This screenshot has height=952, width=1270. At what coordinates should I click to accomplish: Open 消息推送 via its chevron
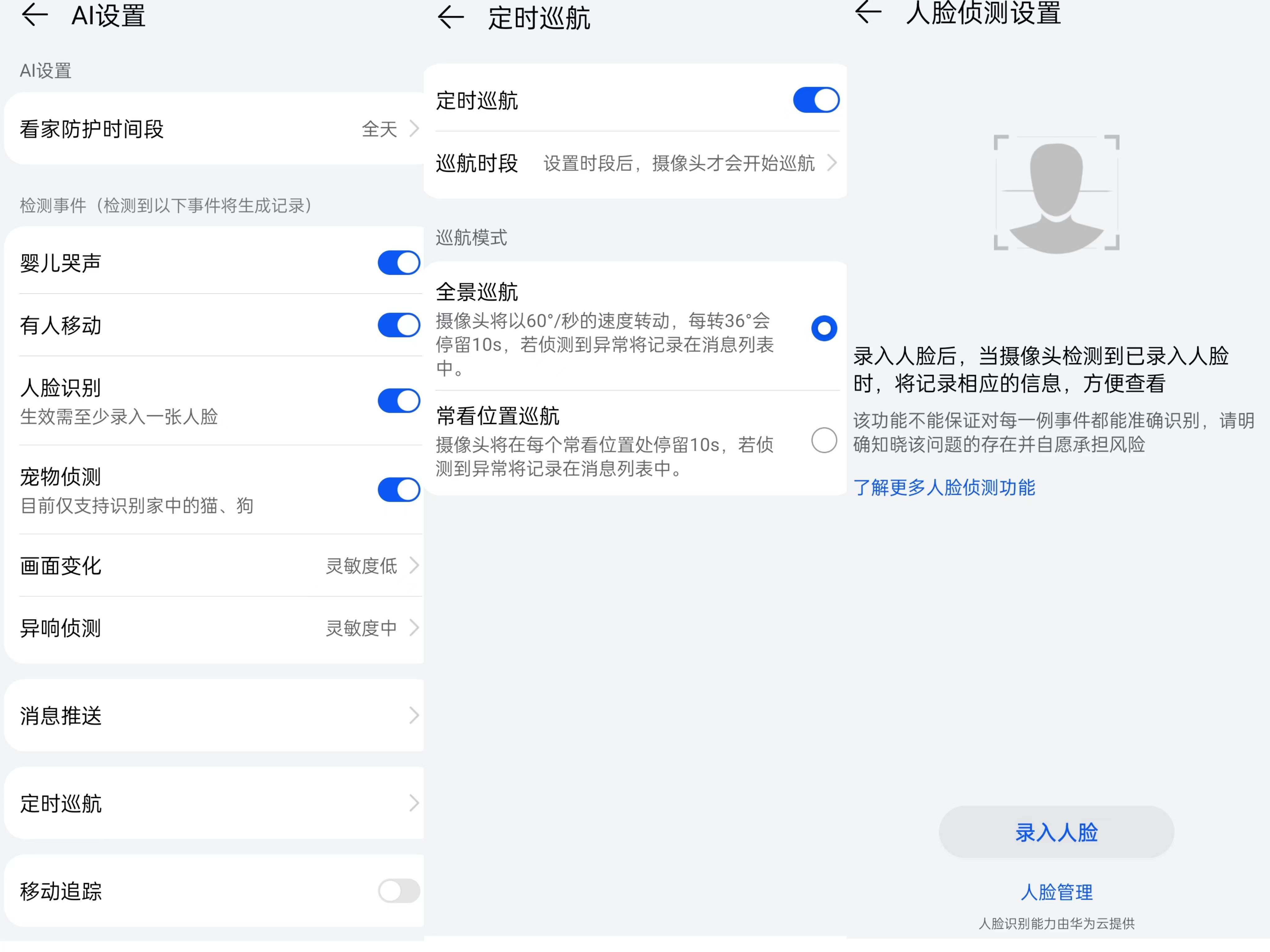pyautogui.click(x=414, y=715)
